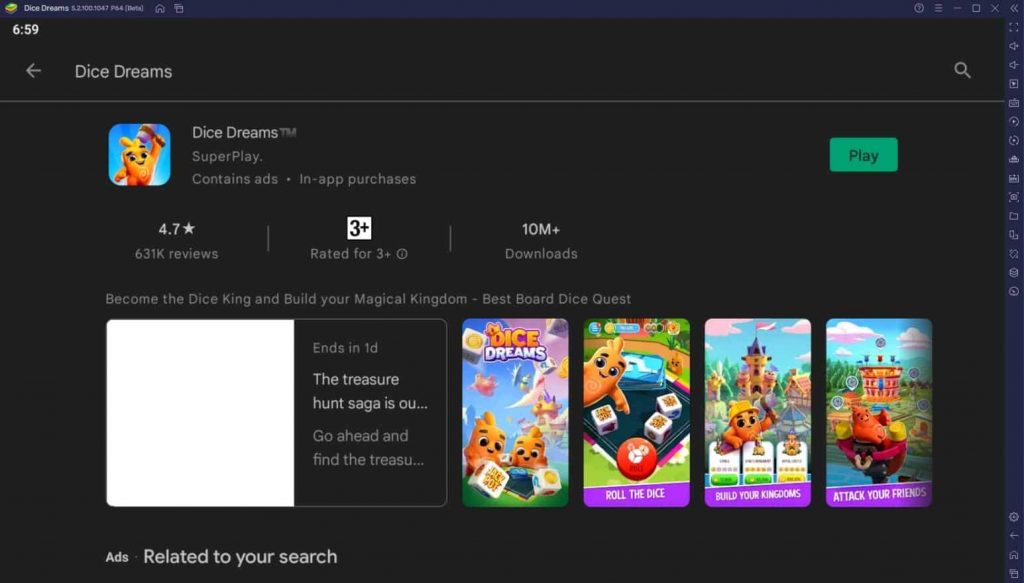Image resolution: width=1024 pixels, height=583 pixels.
Task: Click the Related to your search heading
Action: pos(240,557)
